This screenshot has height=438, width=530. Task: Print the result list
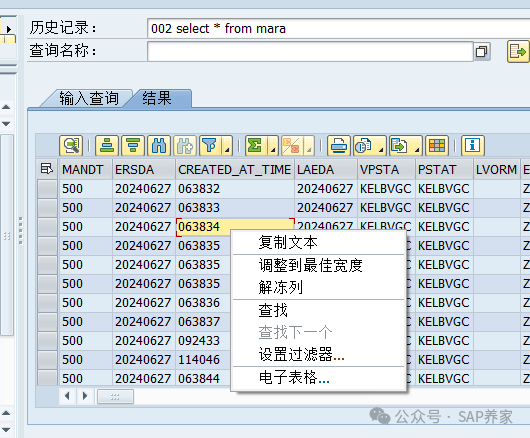pyautogui.click(x=339, y=146)
